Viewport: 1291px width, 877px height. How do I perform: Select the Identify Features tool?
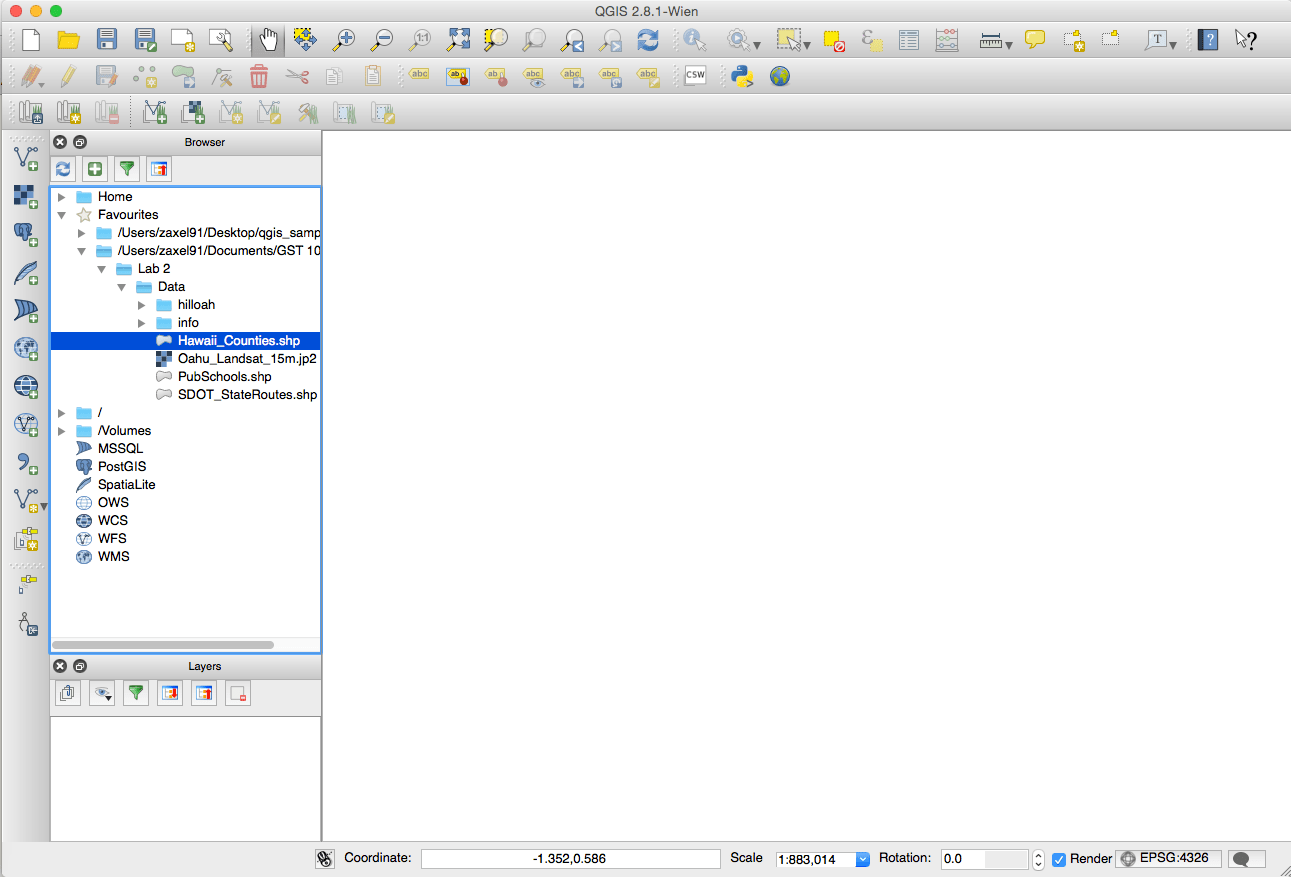(693, 40)
